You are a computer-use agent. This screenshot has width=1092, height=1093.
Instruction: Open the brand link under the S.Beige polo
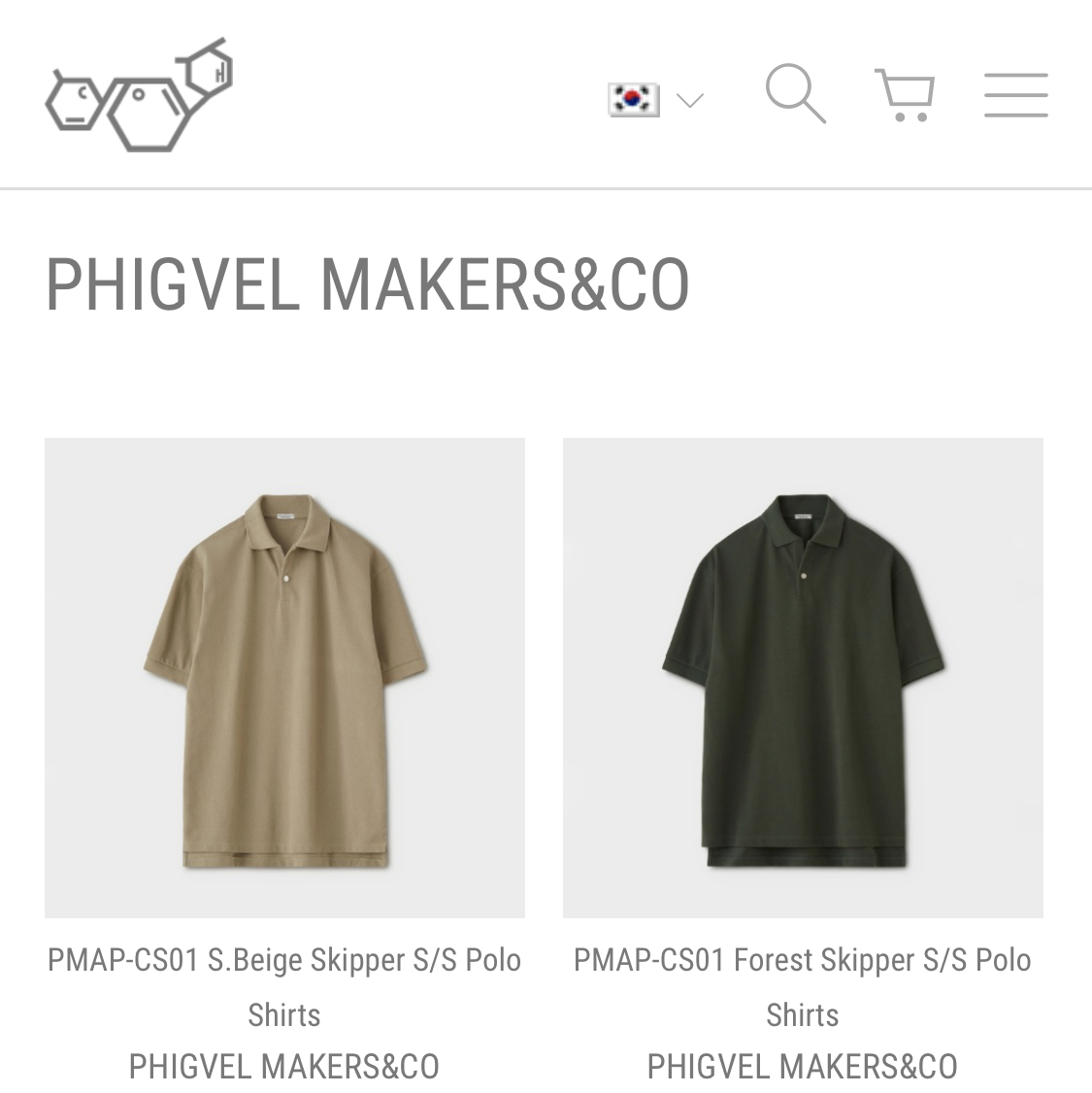pos(284,1067)
